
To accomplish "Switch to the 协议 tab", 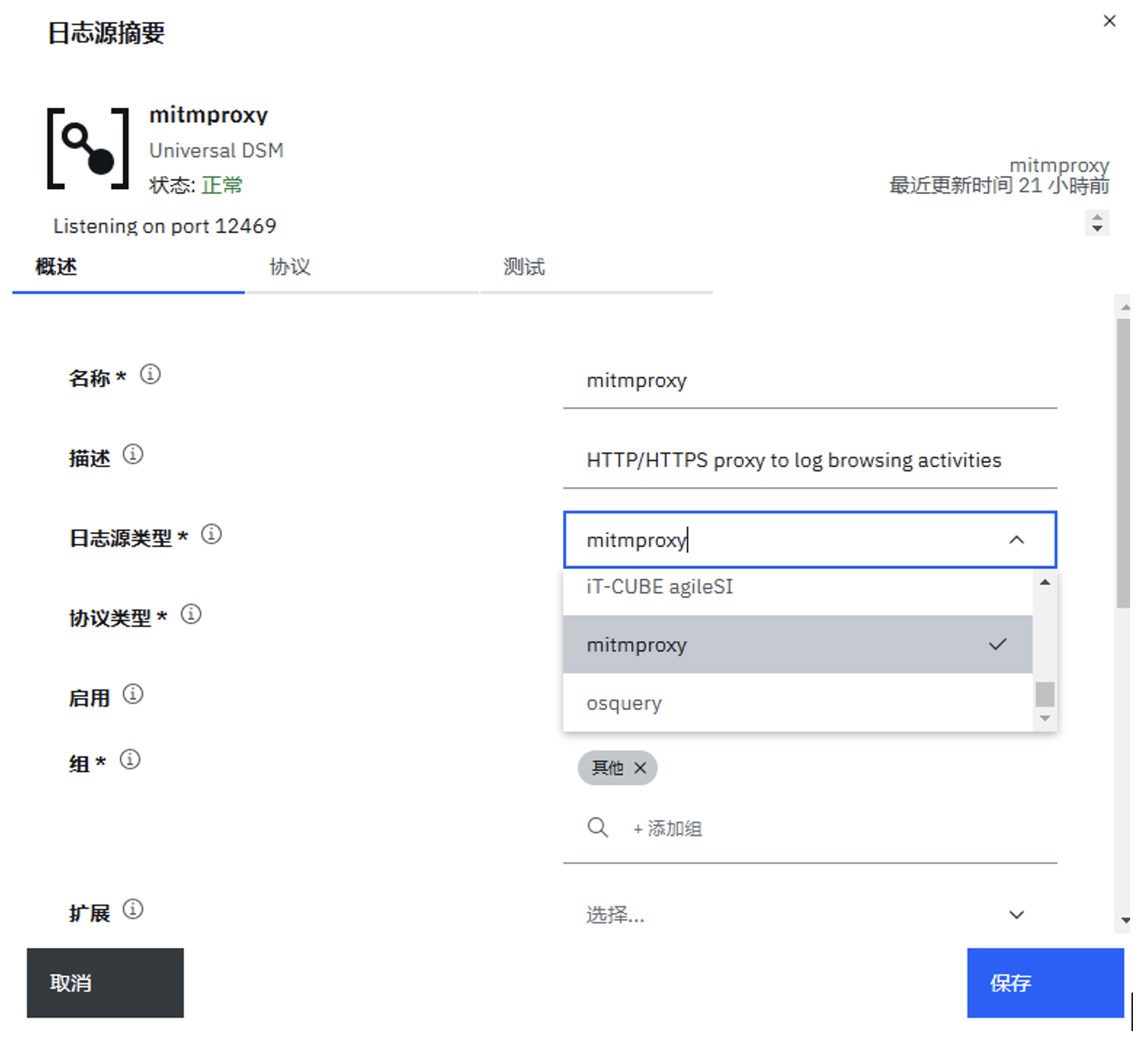I will click(x=290, y=267).
